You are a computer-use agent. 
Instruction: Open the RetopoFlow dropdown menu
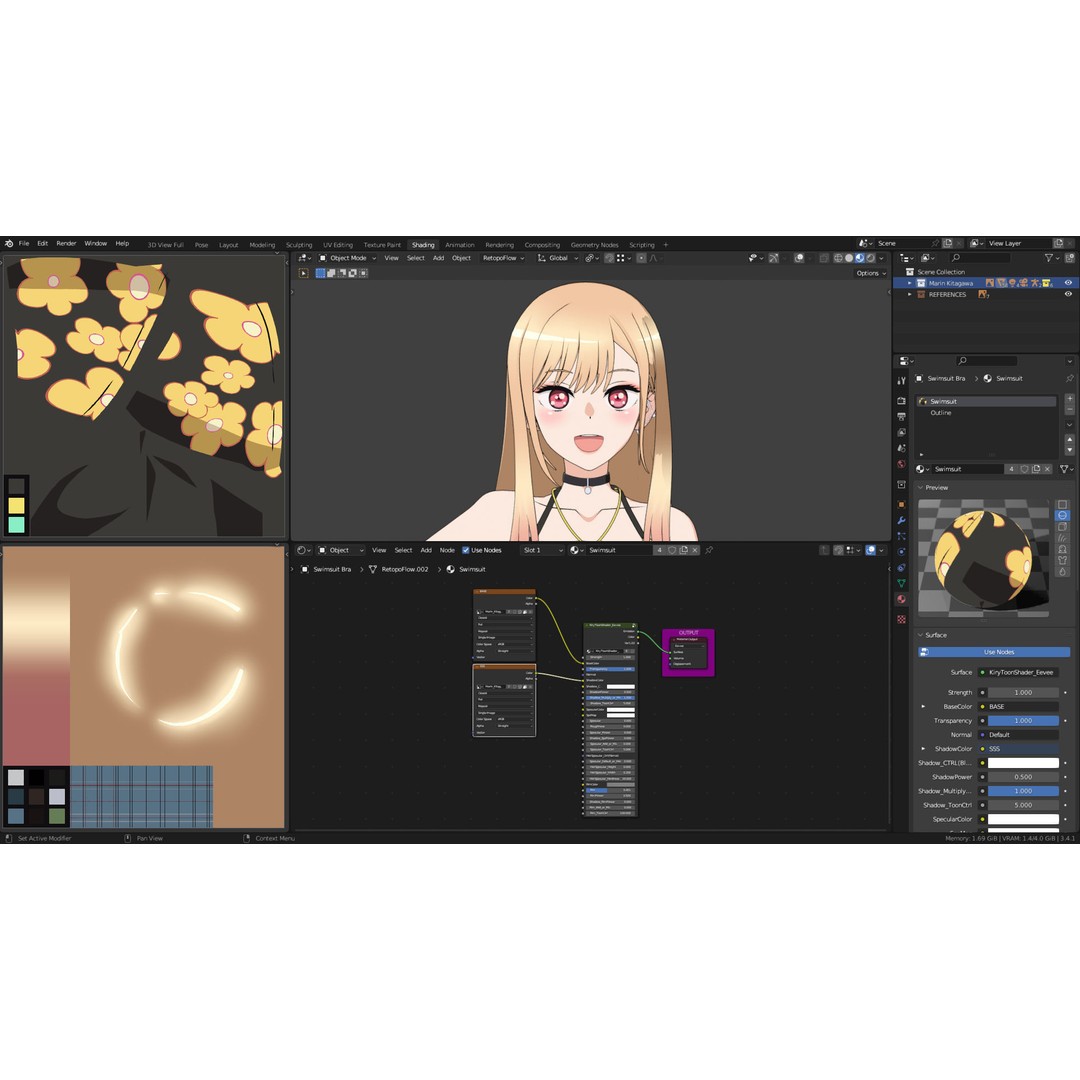pos(503,258)
